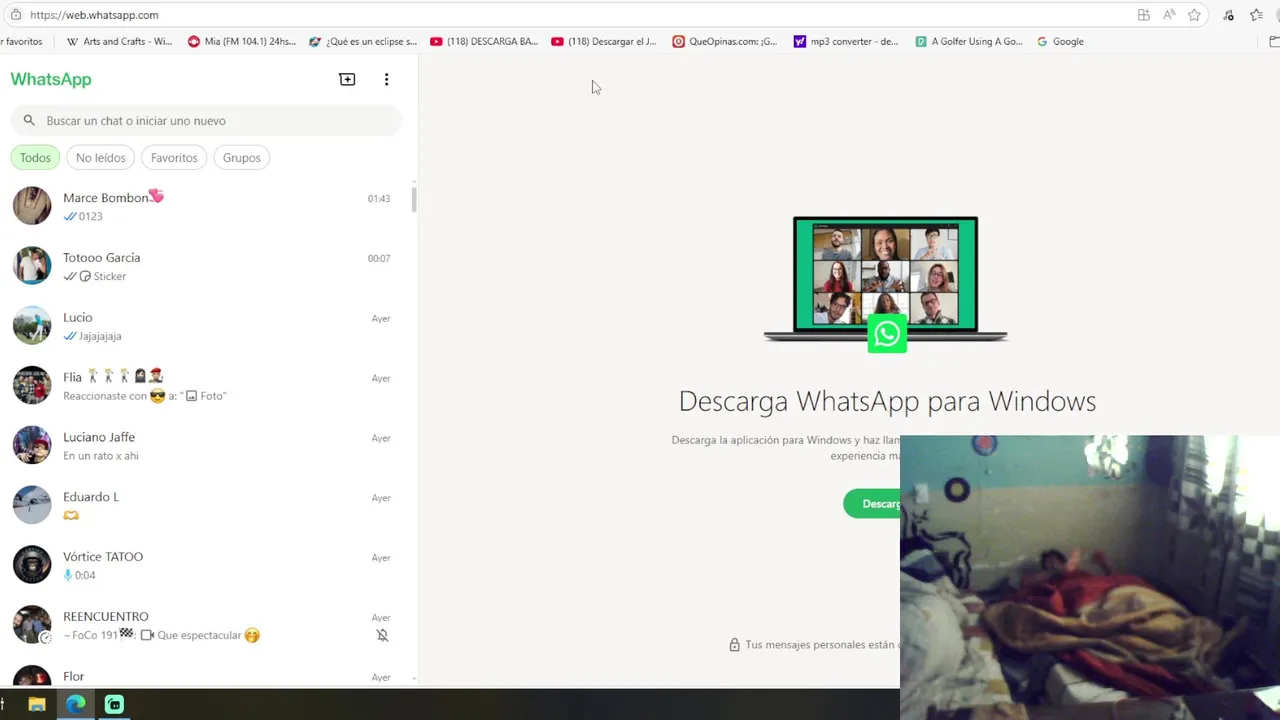Open the Flia group chat
Viewport: 1280px width, 720px height.
pos(205,386)
